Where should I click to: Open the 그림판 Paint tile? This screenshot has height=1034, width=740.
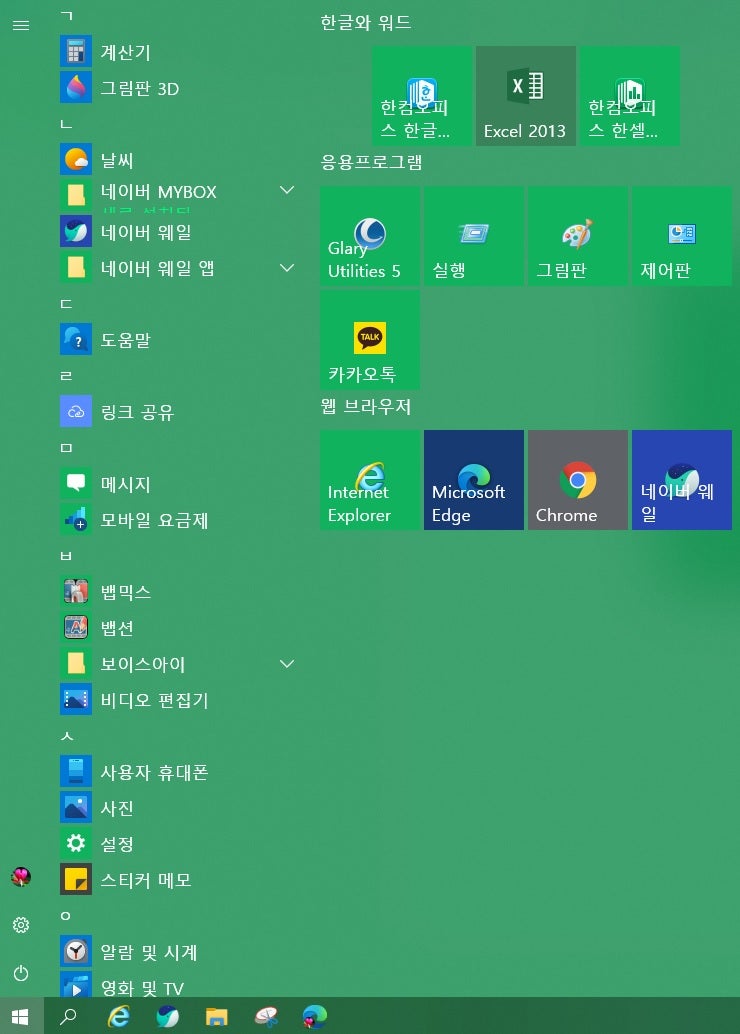pos(578,236)
